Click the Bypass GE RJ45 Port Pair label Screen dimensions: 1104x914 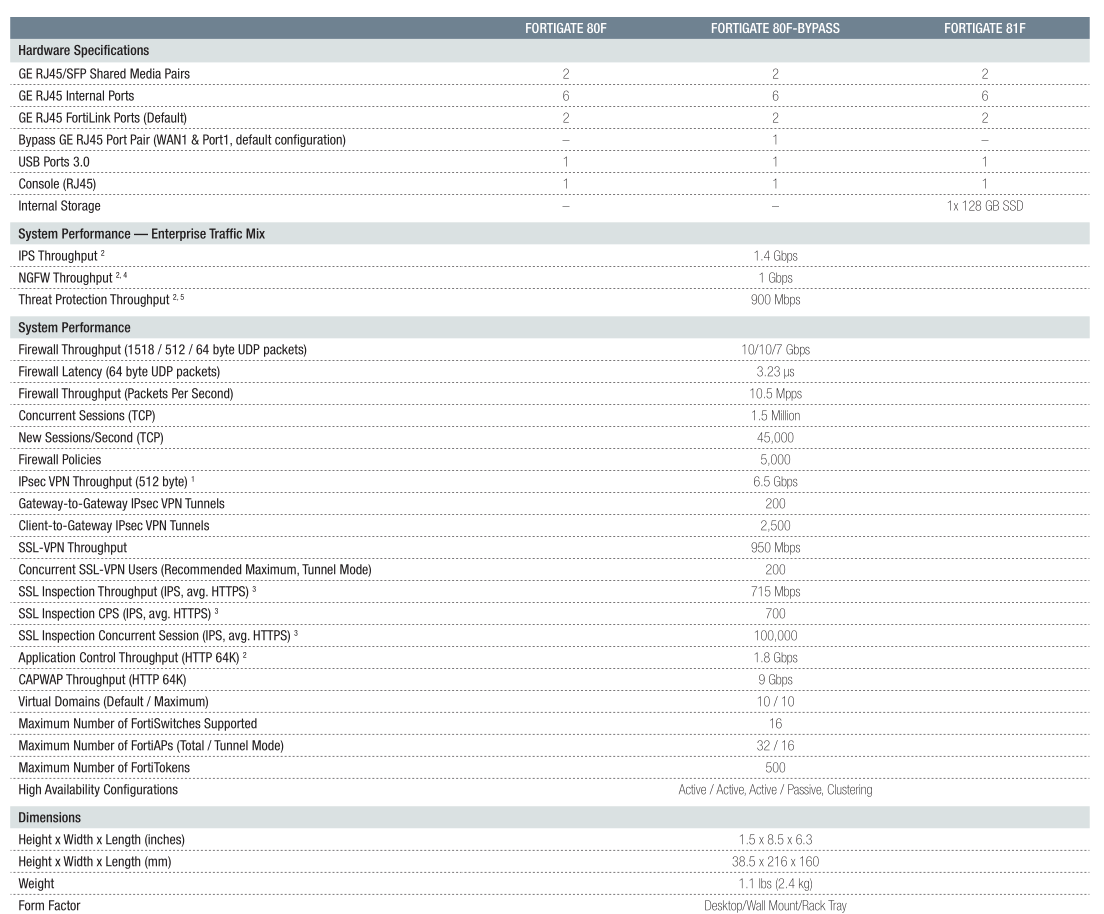[x=182, y=139]
